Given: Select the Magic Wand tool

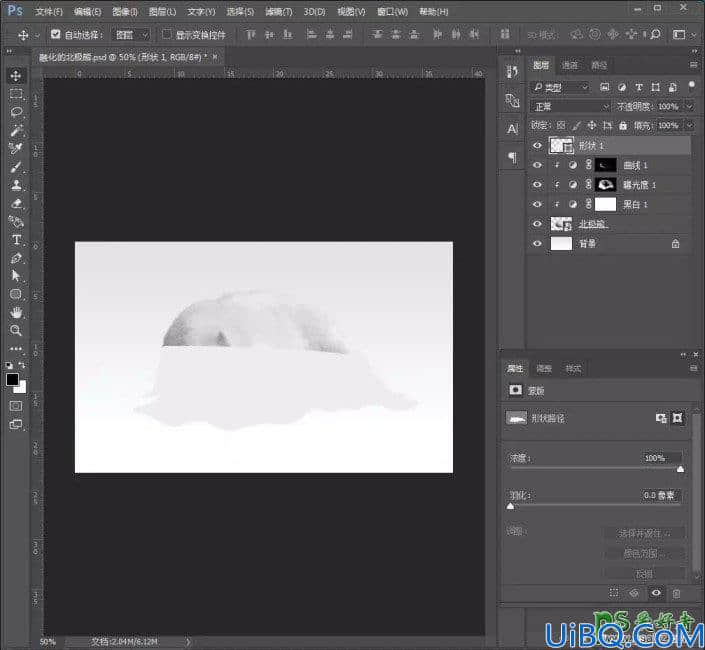Looking at the screenshot, I should click(16, 130).
